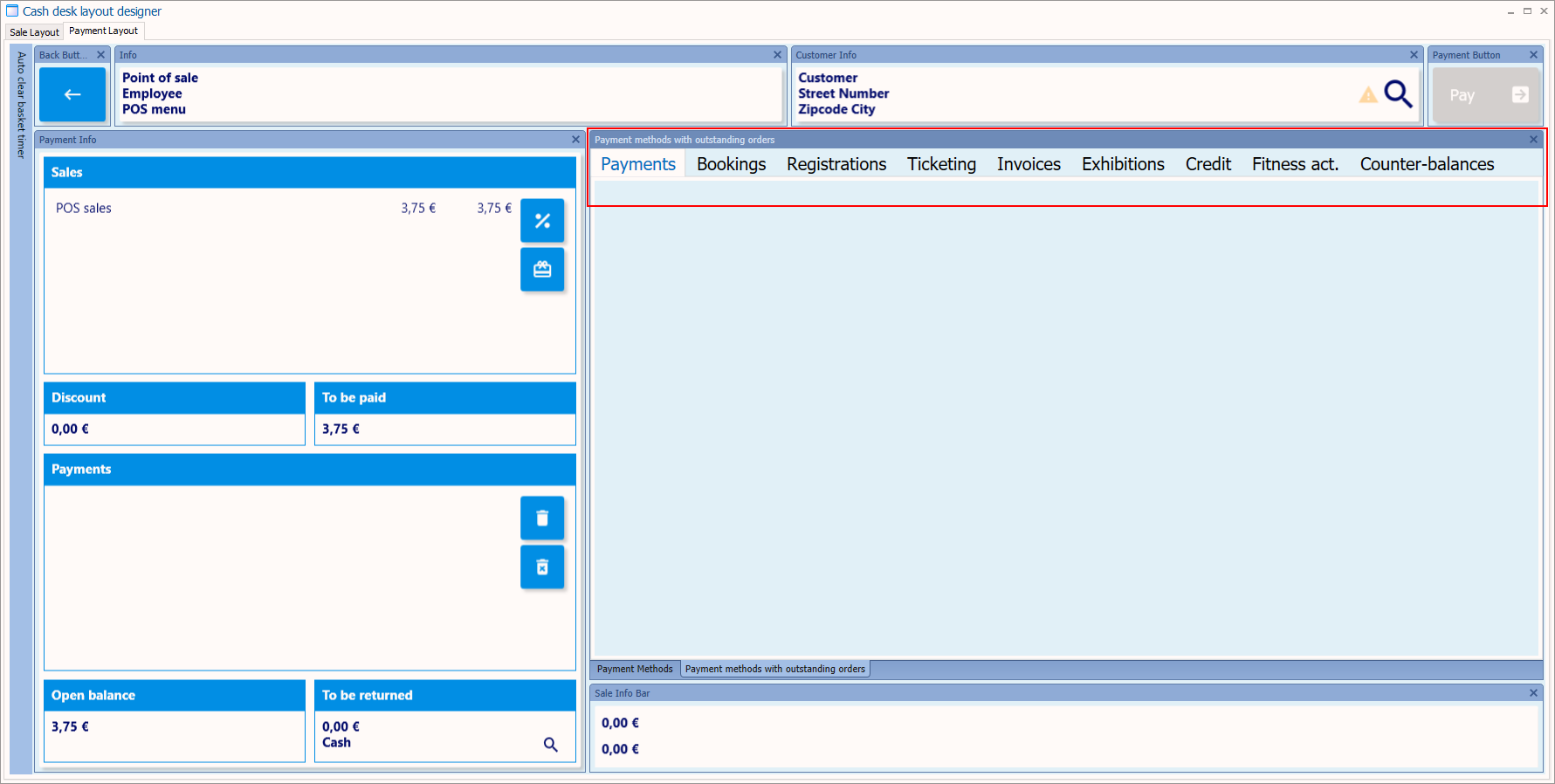Click the trash bin icon in Payments

pos(542,519)
